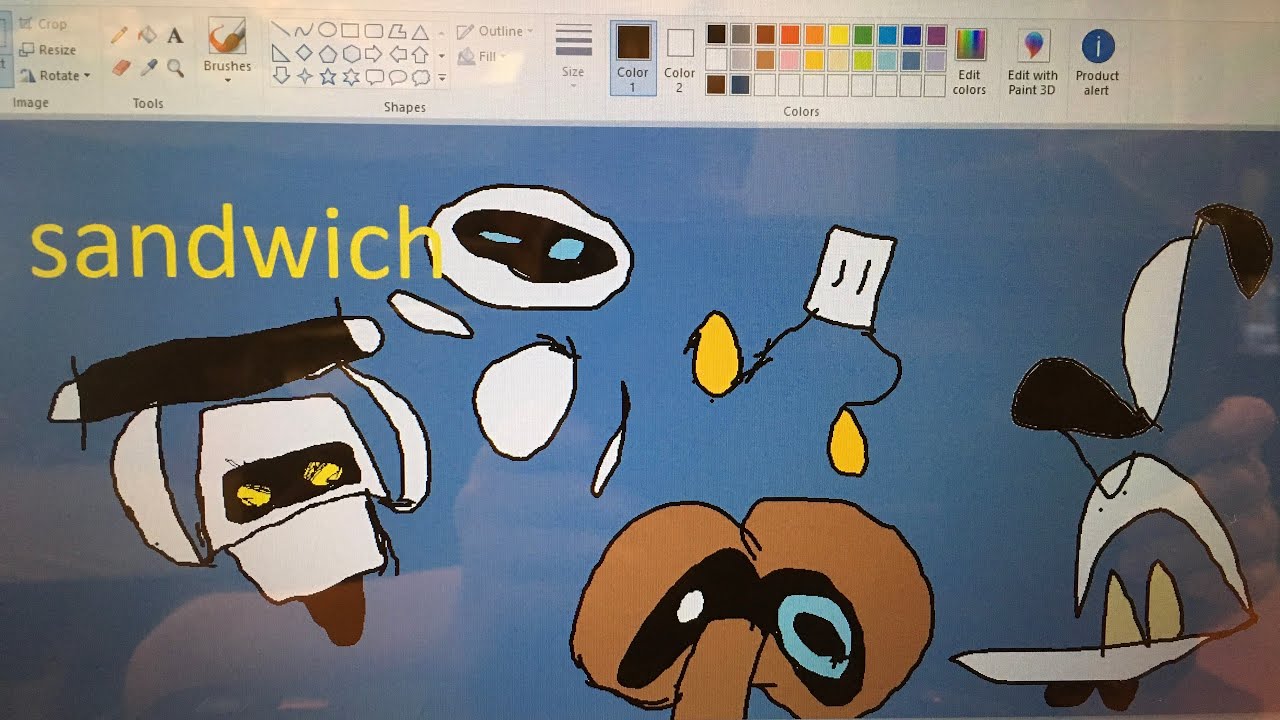The image size is (1280, 720).
Task: Choose the Curve shape
Action: pyautogui.click(x=304, y=32)
